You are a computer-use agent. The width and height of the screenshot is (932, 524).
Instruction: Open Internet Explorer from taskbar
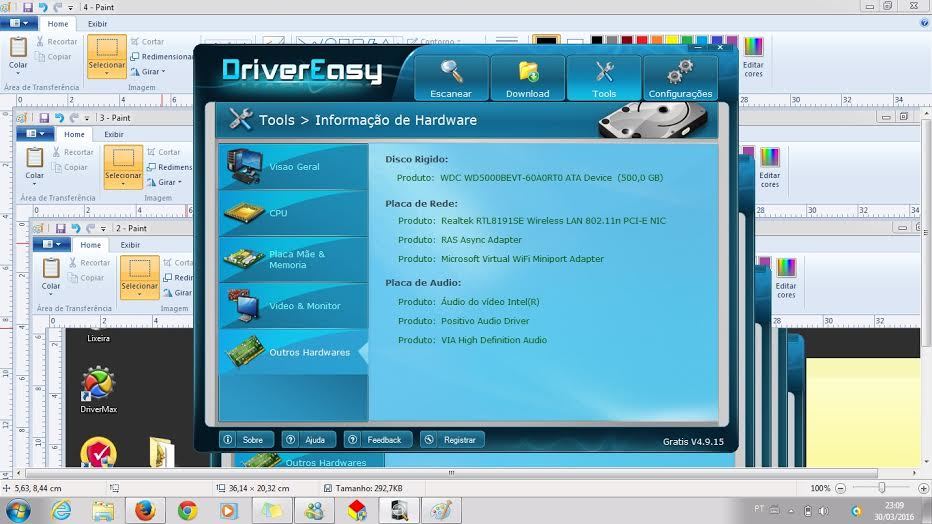[x=61, y=511]
